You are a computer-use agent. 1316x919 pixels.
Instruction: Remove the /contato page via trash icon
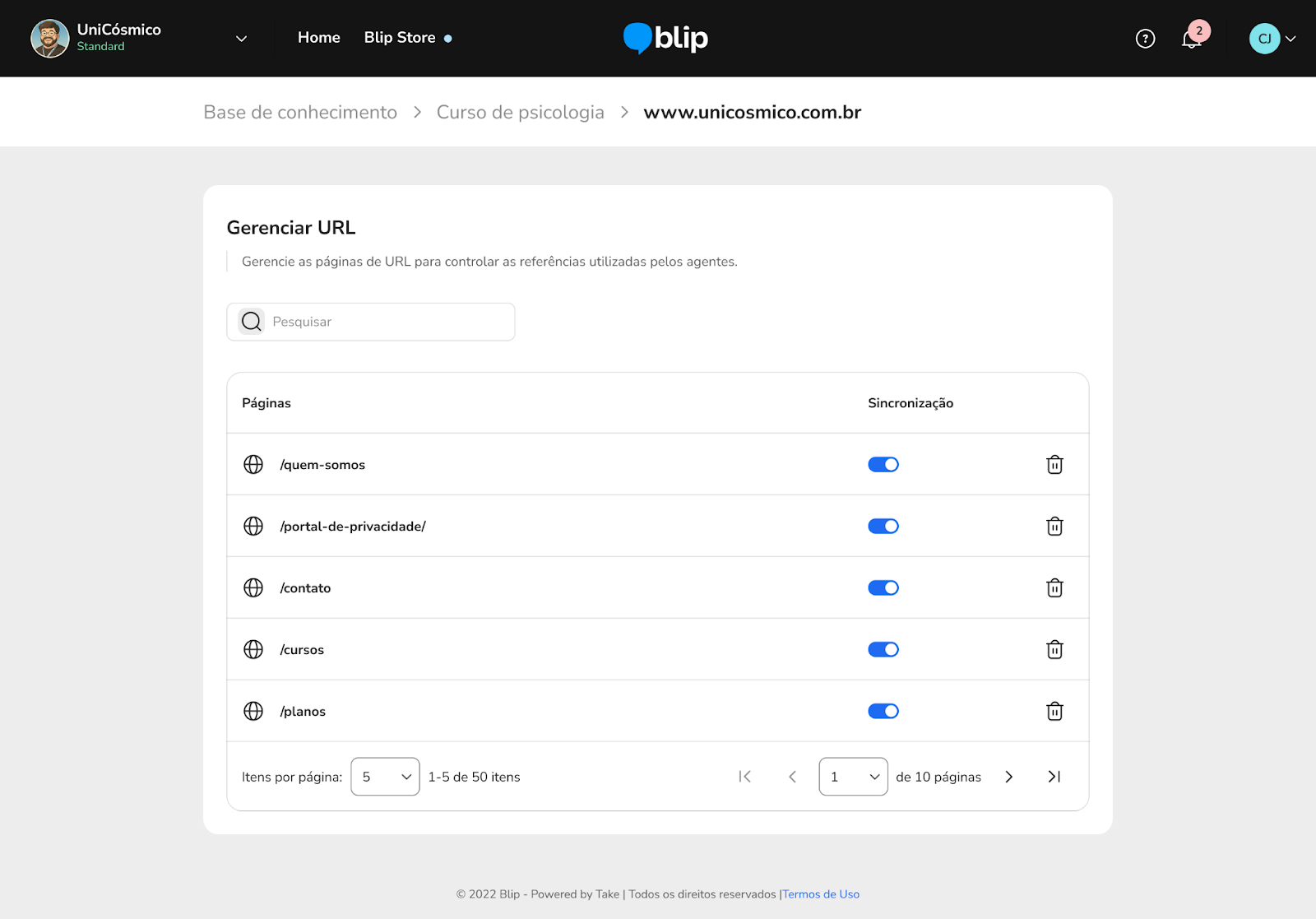coord(1054,588)
